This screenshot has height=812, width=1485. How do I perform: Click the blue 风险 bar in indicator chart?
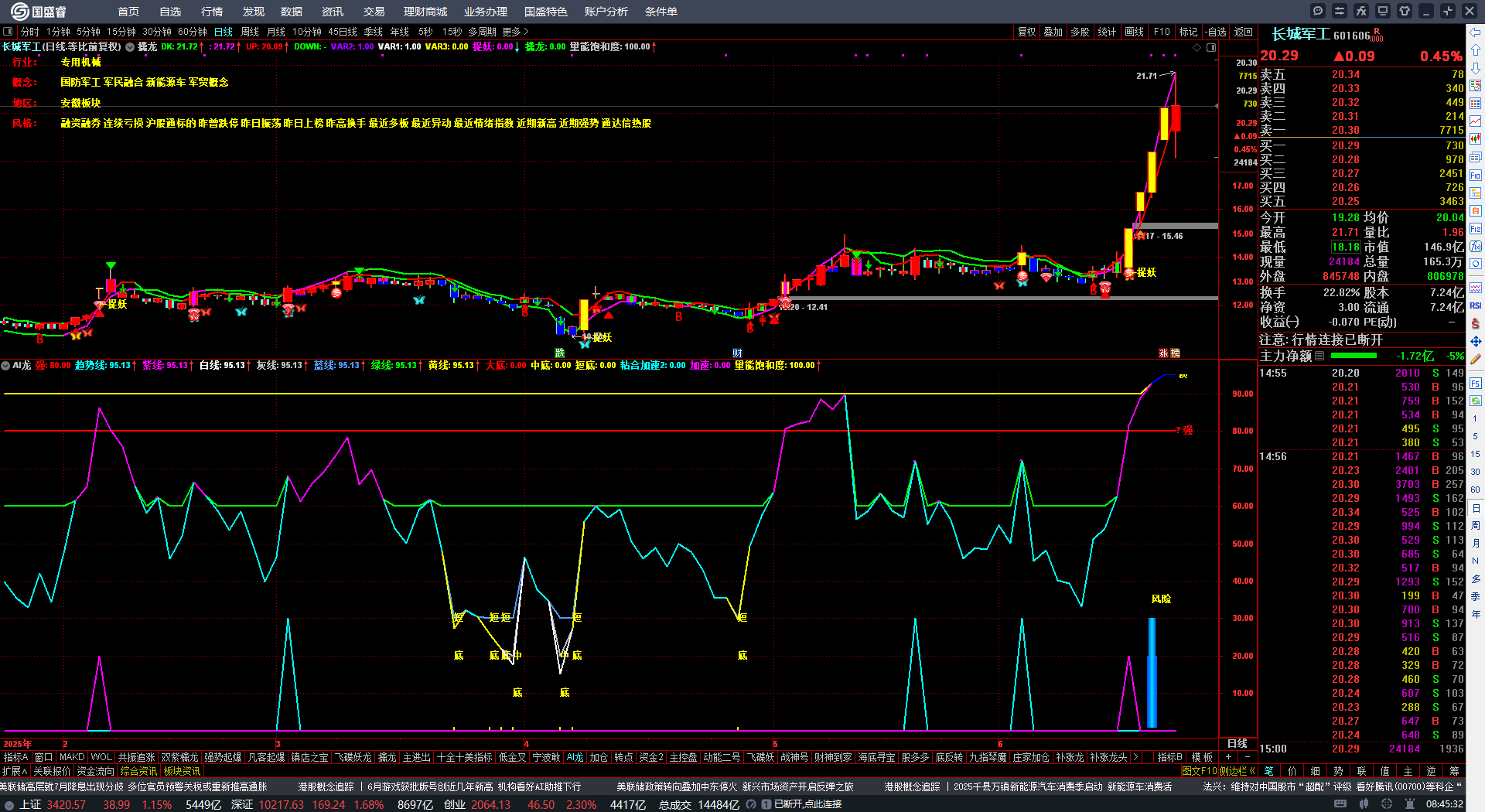click(x=1152, y=672)
